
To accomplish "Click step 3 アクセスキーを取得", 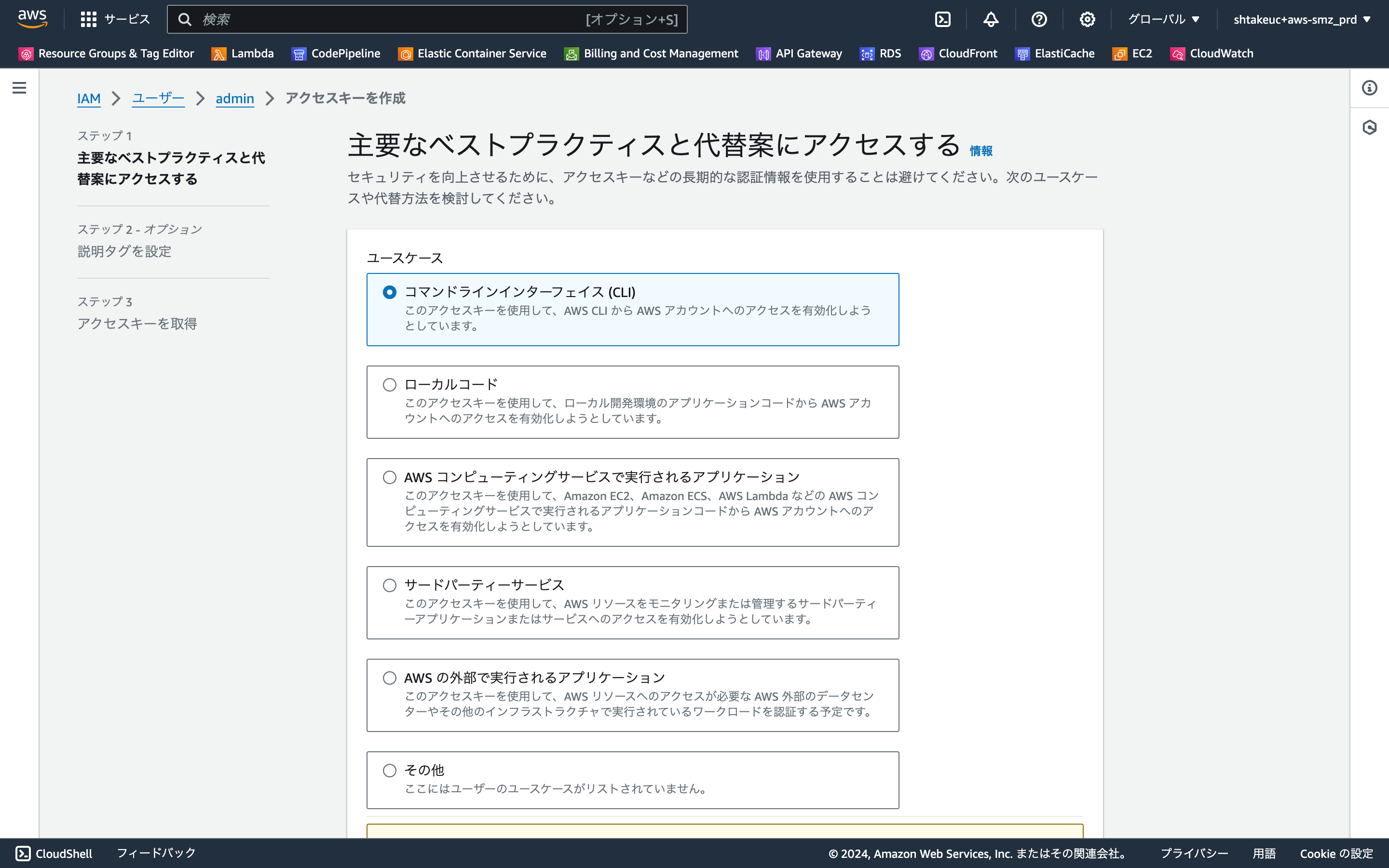I will point(137,324).
